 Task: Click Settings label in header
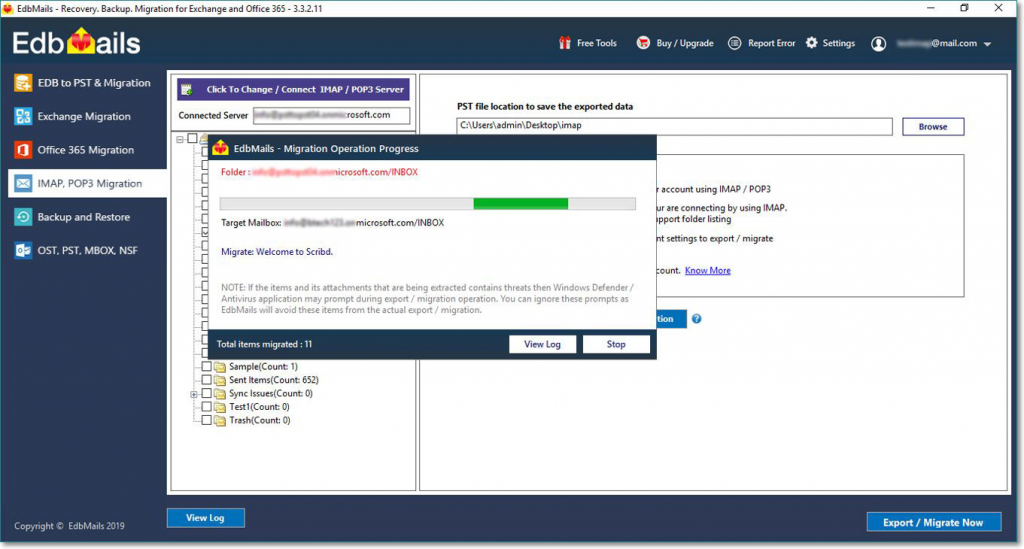pyautogui.click(x=839, y=43)
